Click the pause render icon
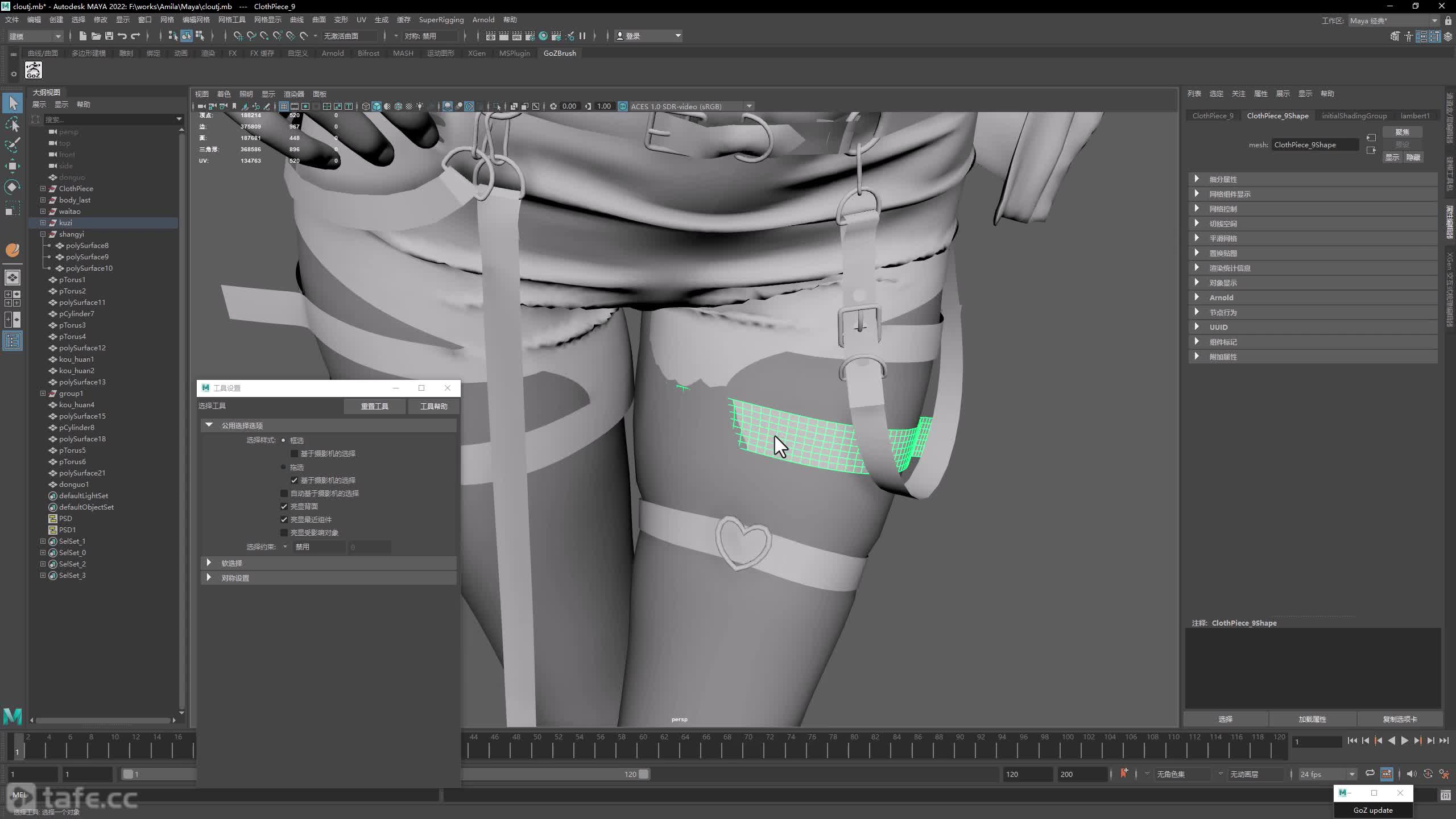The width and height of the screenshot is (1456, 819). pos(582,36)
